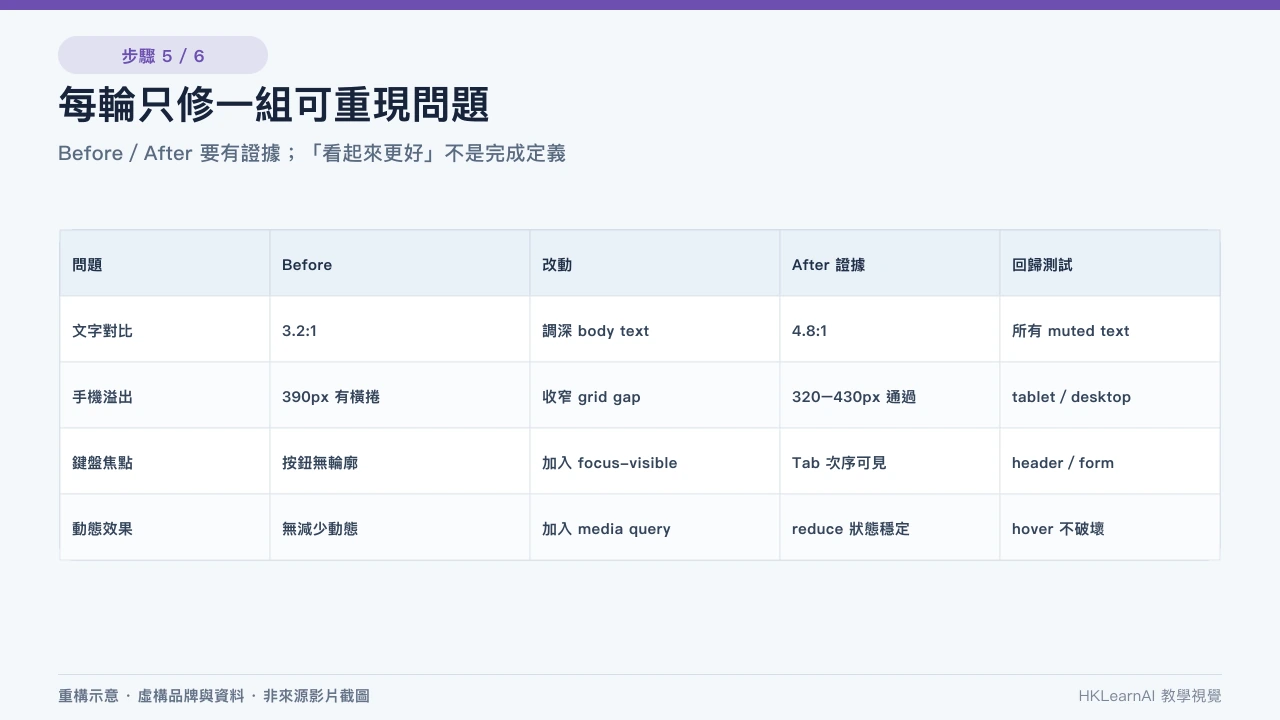Select the slide title 每輪只修一組可重現問題
1280x720 pixels.
[273, 105]
